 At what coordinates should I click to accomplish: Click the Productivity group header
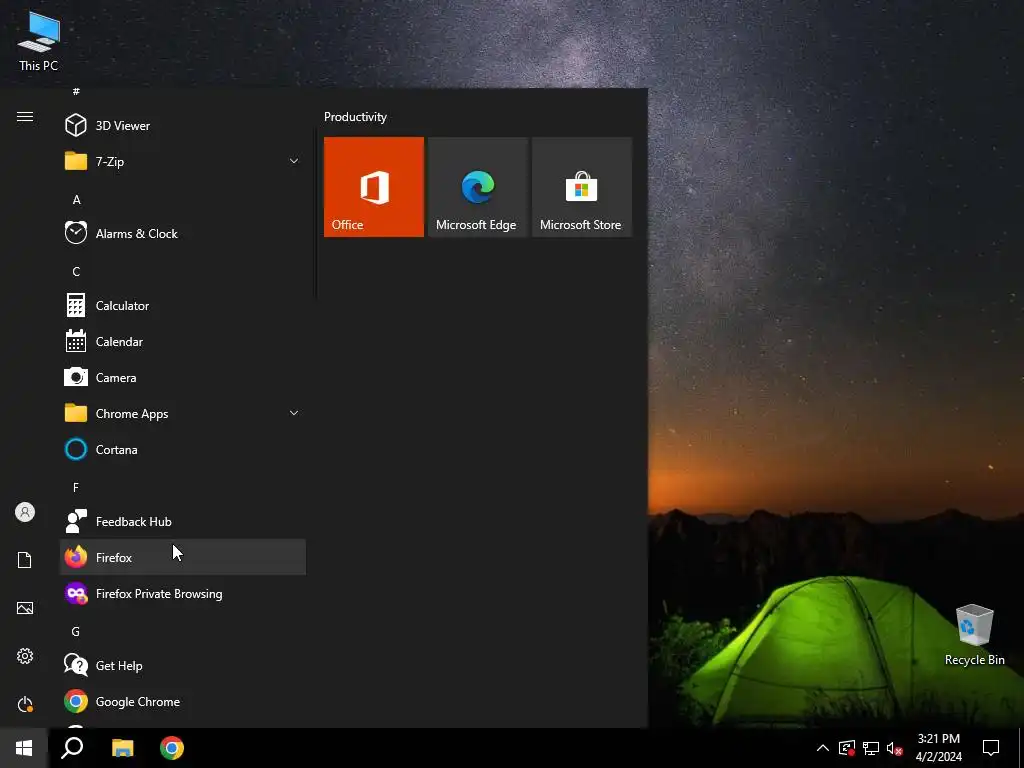pyautogui.click(x=355, y=117)
